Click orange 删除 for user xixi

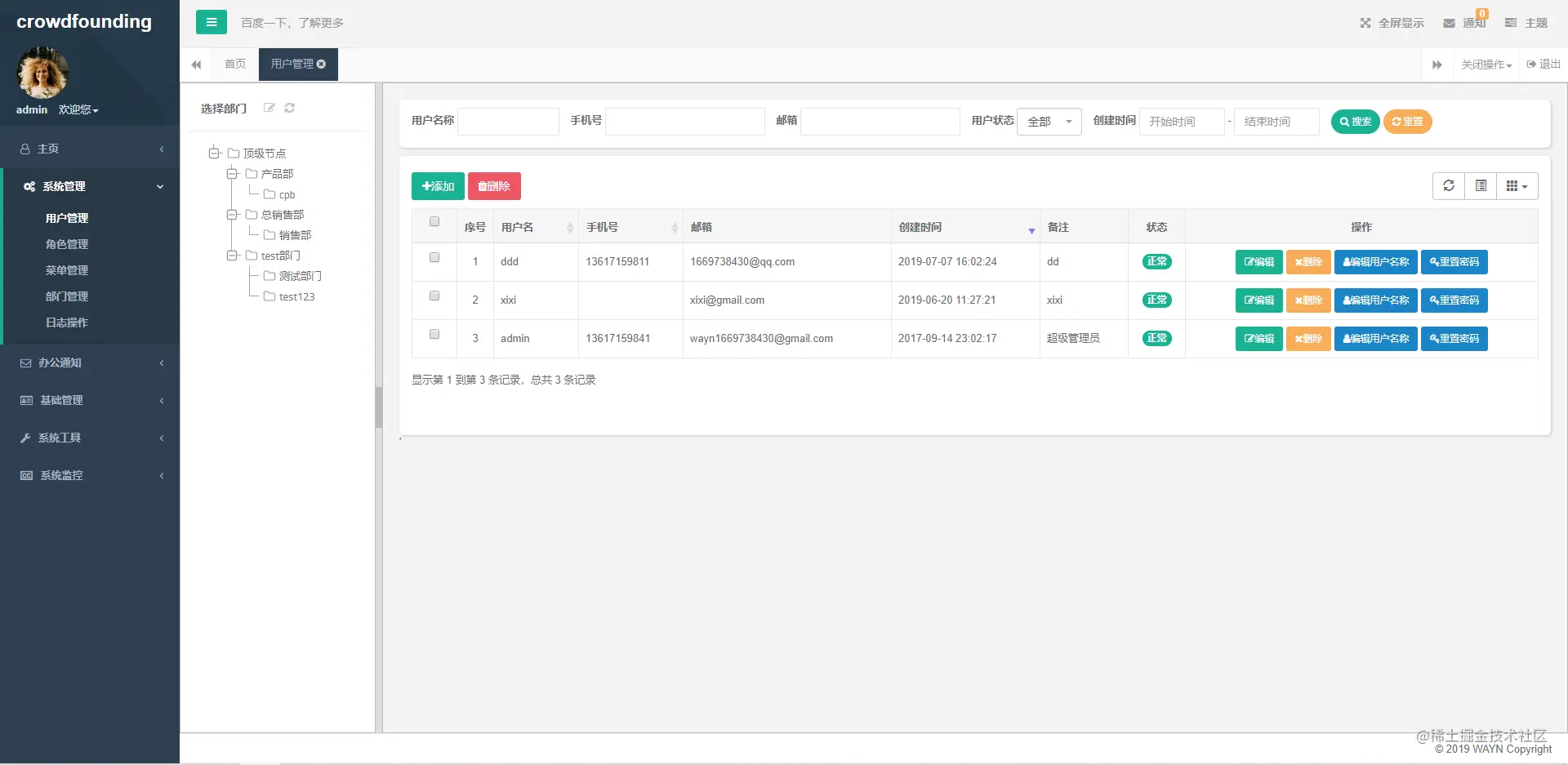tap(1308, 300)
